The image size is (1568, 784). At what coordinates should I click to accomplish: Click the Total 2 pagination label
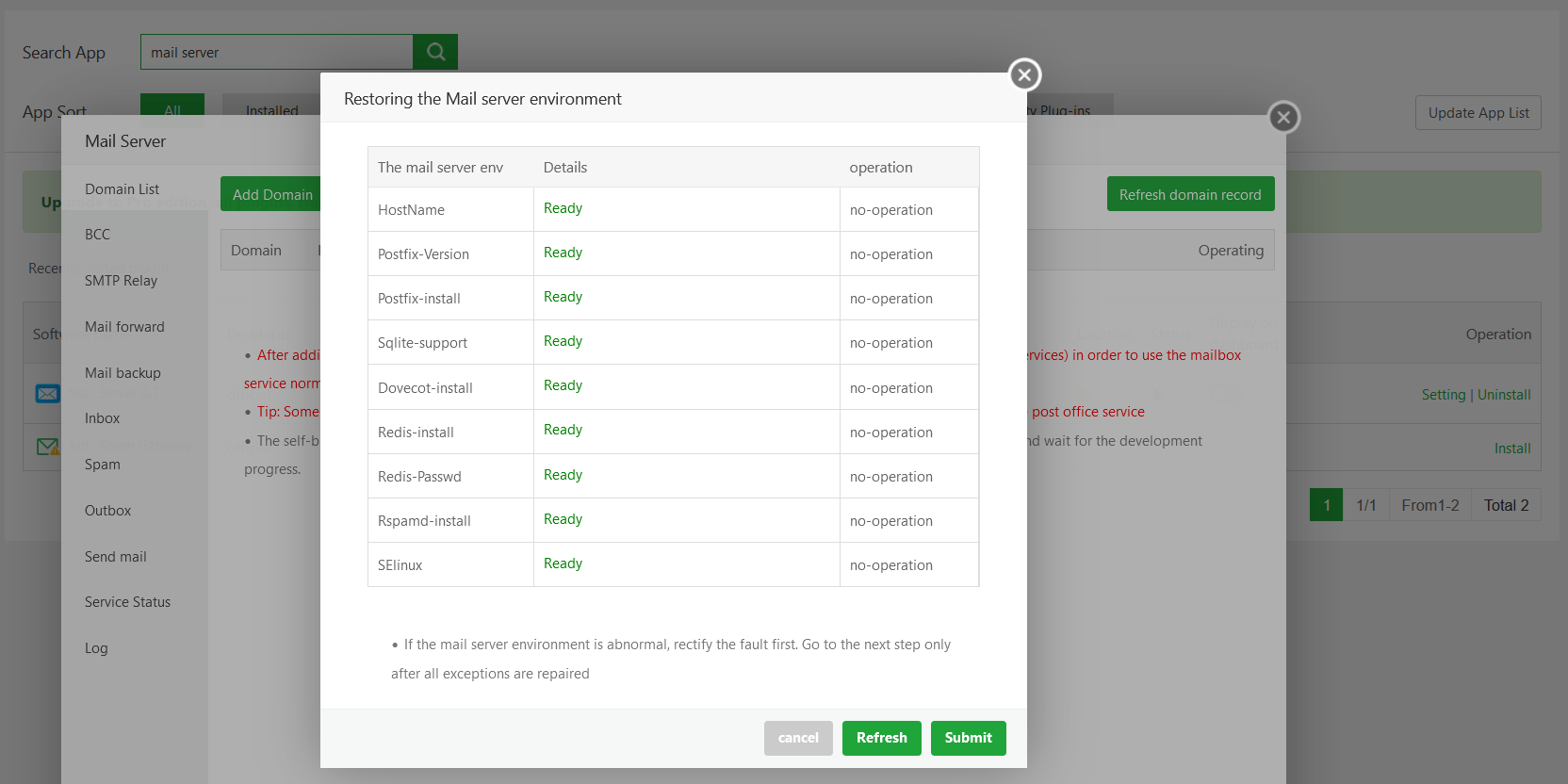pos(1506,505)
